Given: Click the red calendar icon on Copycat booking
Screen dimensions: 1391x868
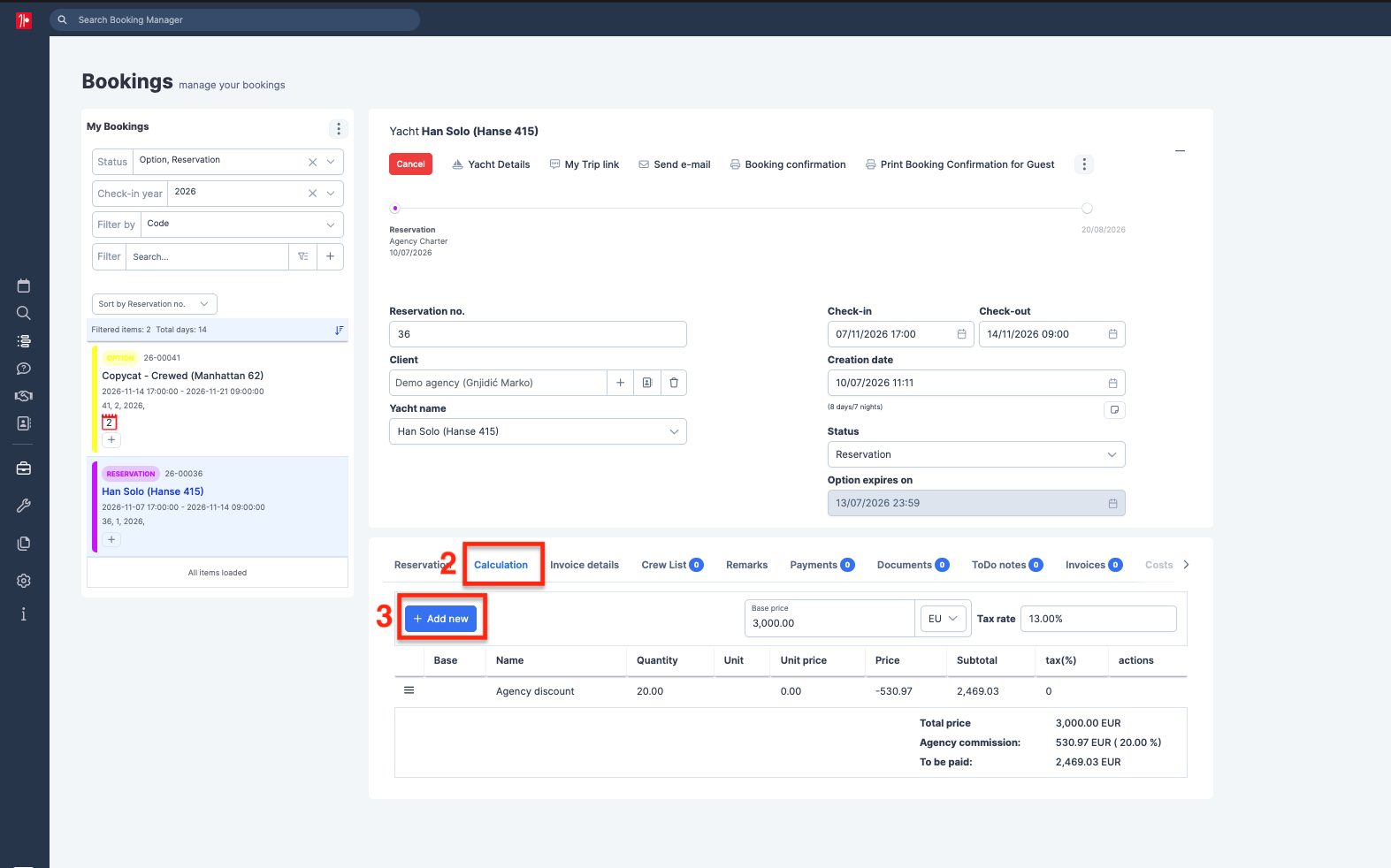Looking at the screenshot, I should (110, 422).
